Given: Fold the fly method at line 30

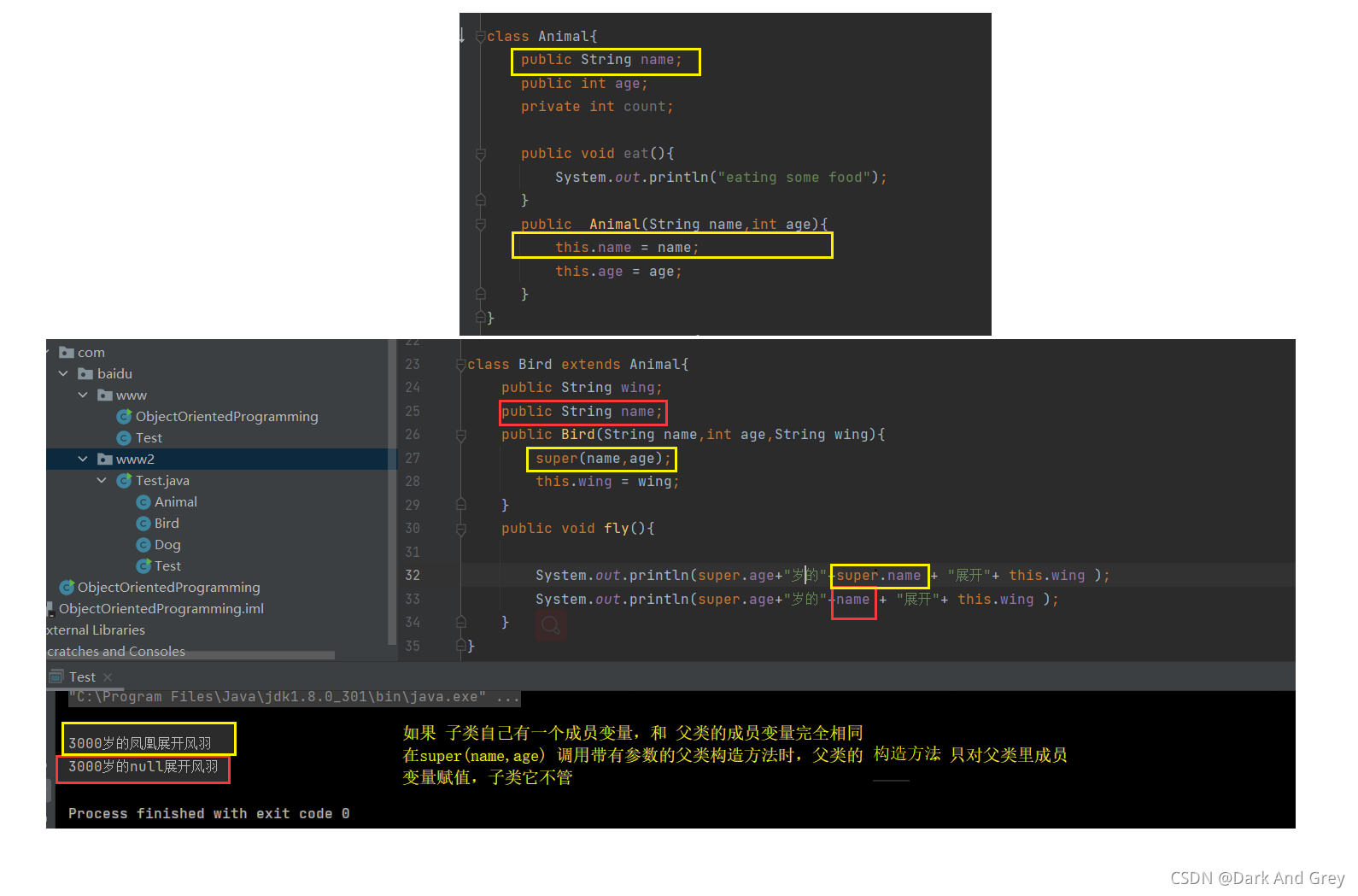Looking at the screenshot, I should pyautogui.click(x=461, y=530).
